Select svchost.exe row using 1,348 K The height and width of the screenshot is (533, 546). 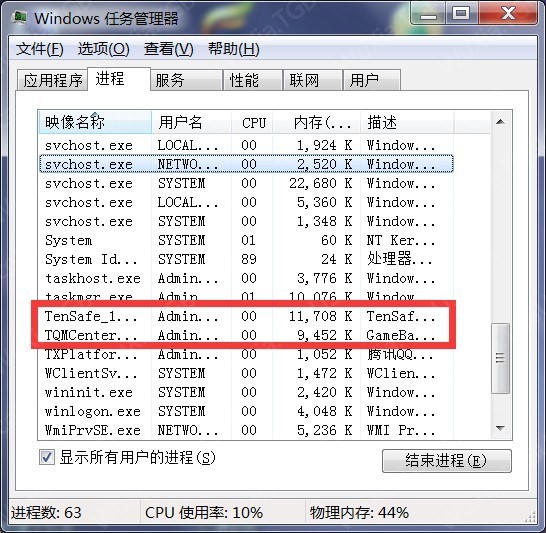pyautogui.click(x=246, y=221)
